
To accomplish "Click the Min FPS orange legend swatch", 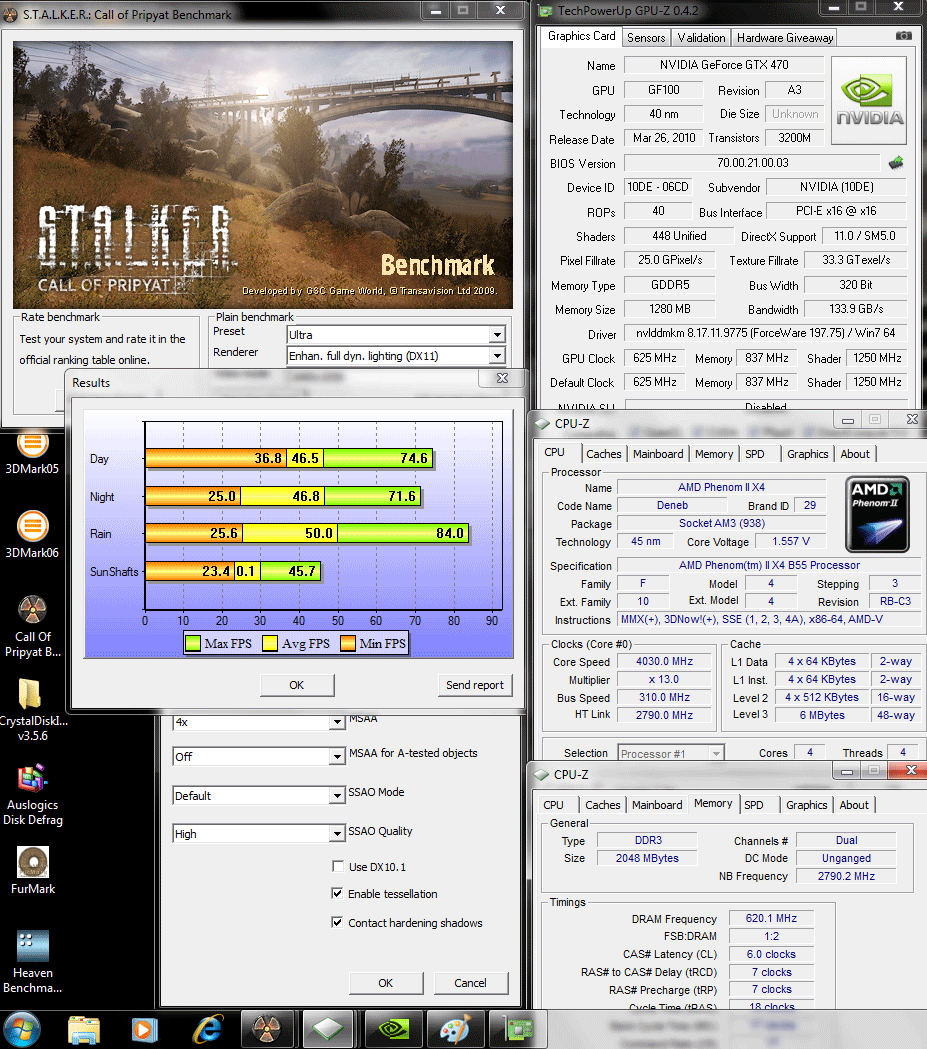I will point(348,644).
